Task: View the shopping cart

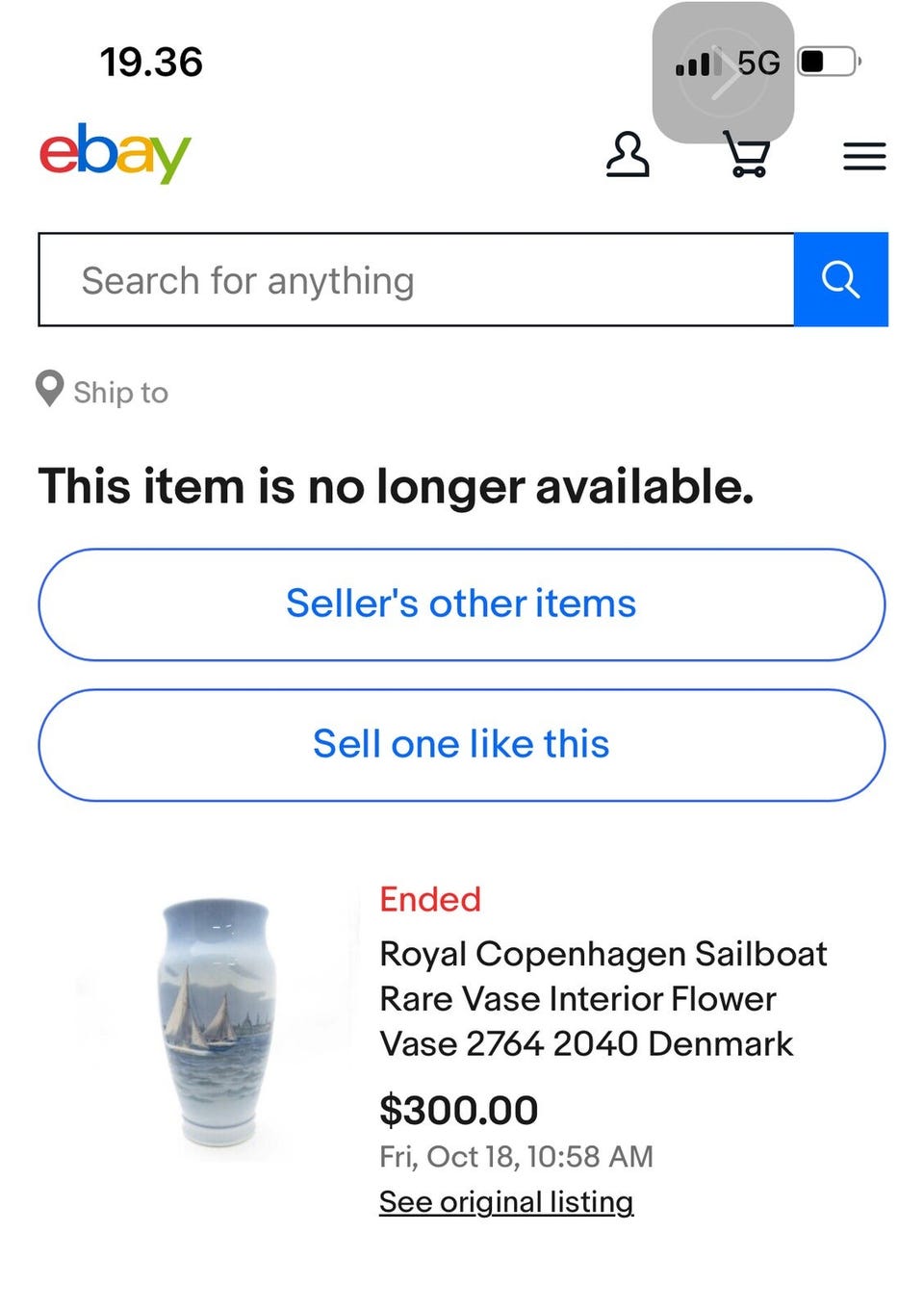Action: [747, 155]
